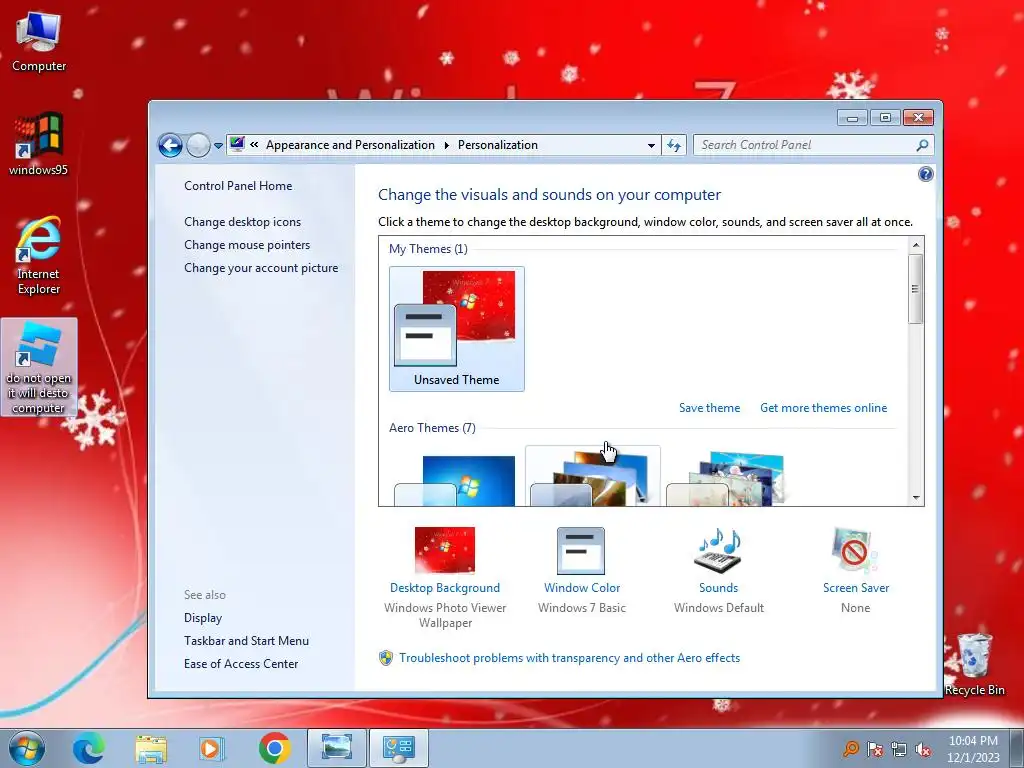Viewport: 1024px width, 768px height.
Task: Click the Sounds icon
Action: tap(718, 550)
